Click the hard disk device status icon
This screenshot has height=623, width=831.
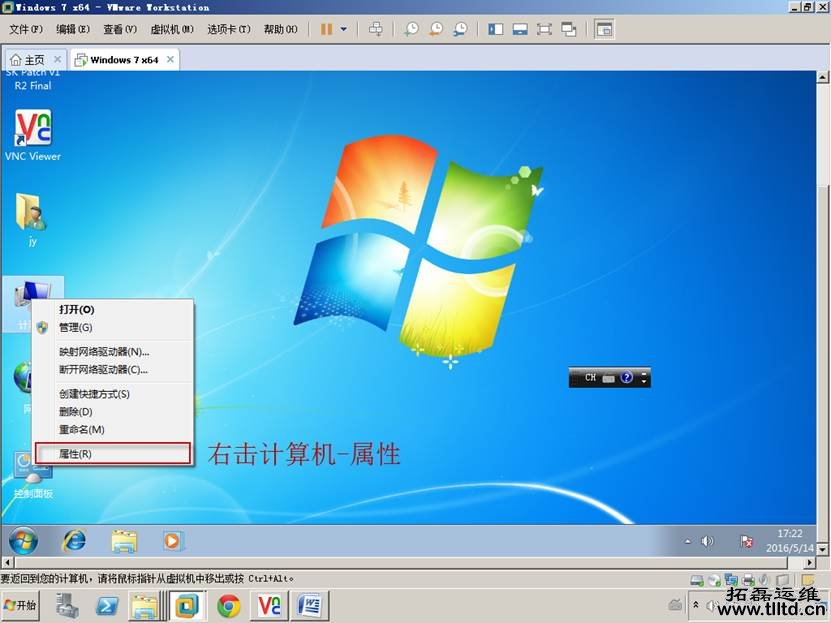pyautogui.click(x=697, y=581)
